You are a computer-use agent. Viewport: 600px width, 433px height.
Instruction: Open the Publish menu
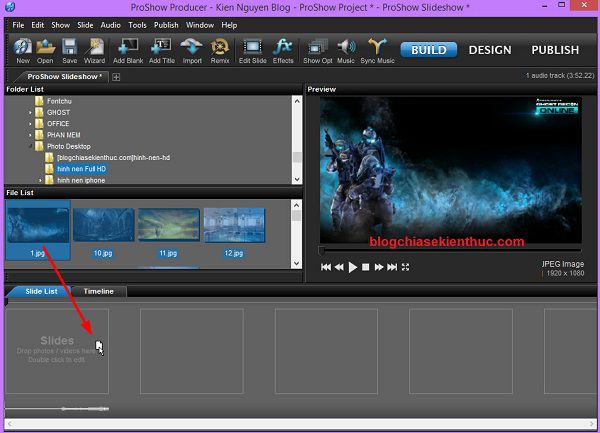(x=166, y=25)
